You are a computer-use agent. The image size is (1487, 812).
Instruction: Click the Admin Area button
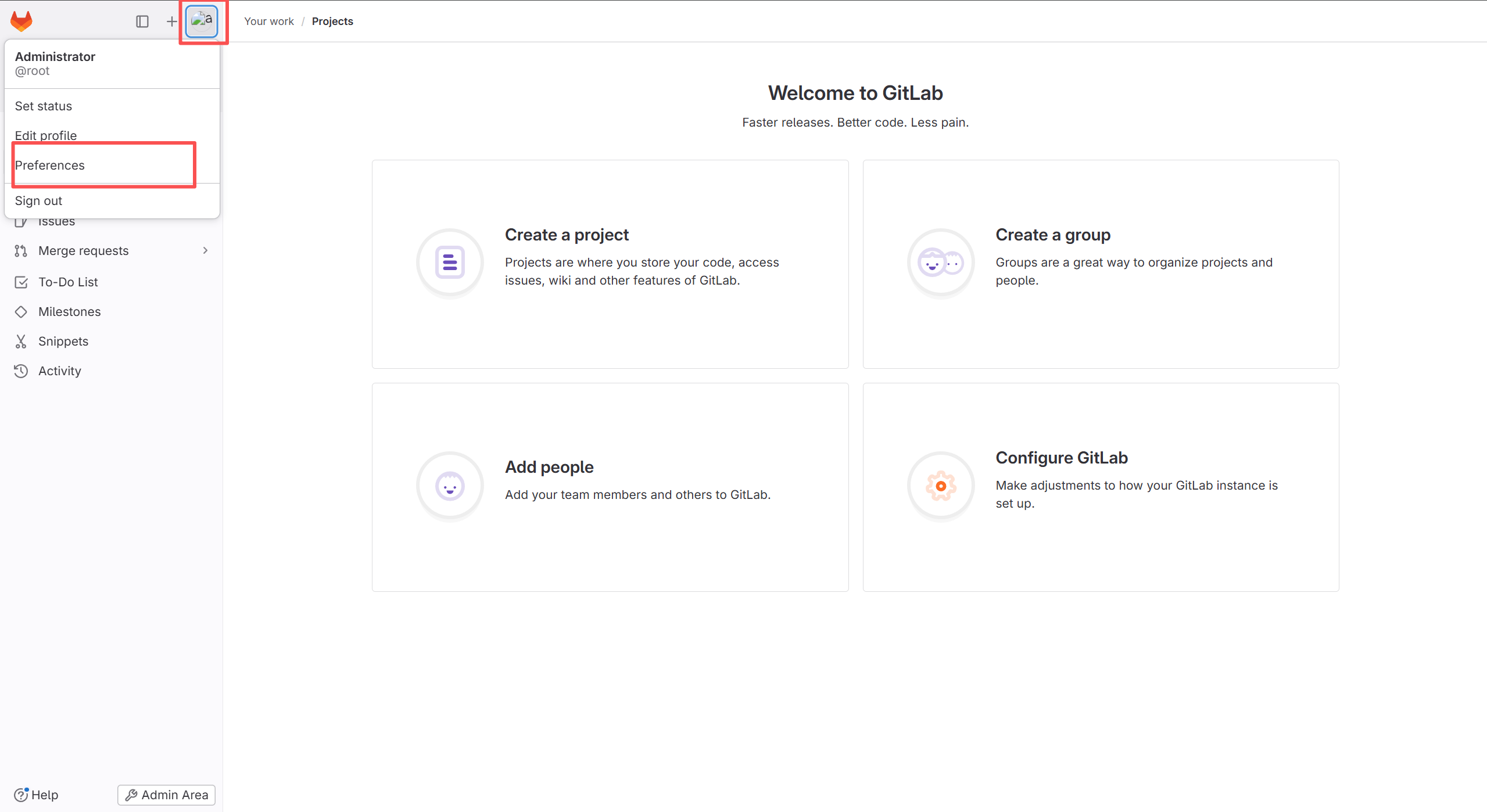coord(166,795)
